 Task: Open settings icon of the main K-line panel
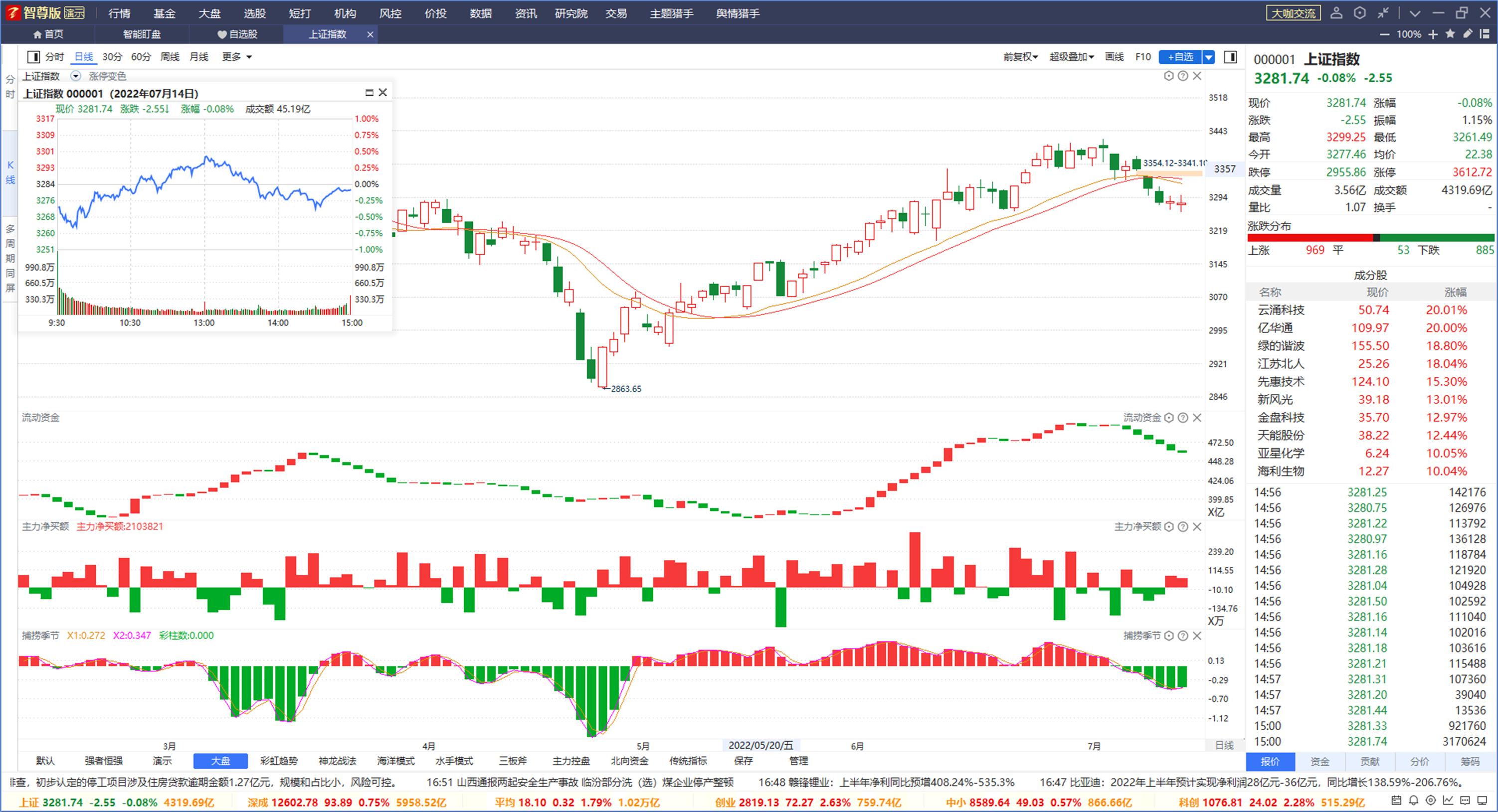click(x=1169, y=76)
